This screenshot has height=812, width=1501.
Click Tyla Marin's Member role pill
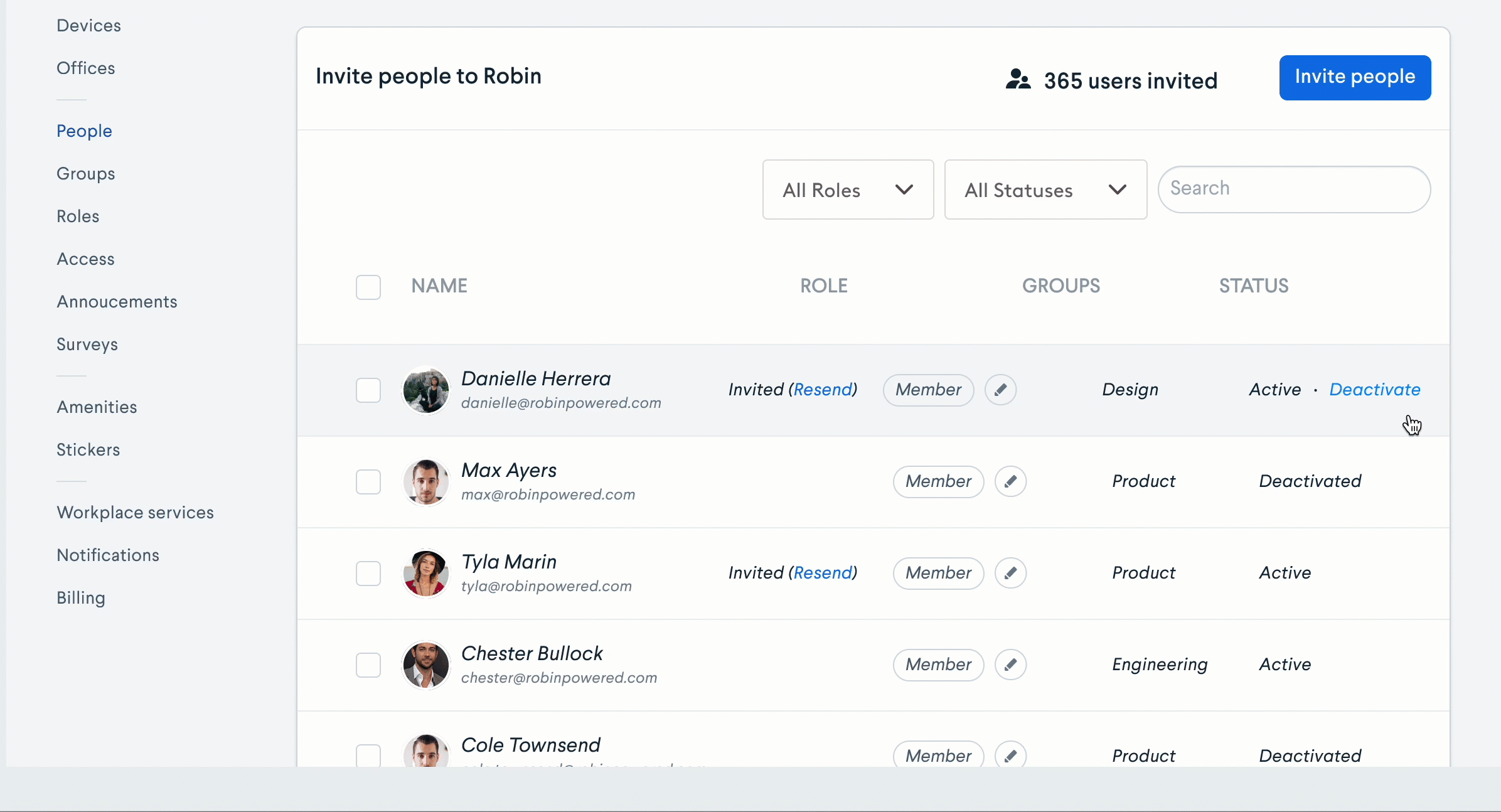(x=939, y=573)
